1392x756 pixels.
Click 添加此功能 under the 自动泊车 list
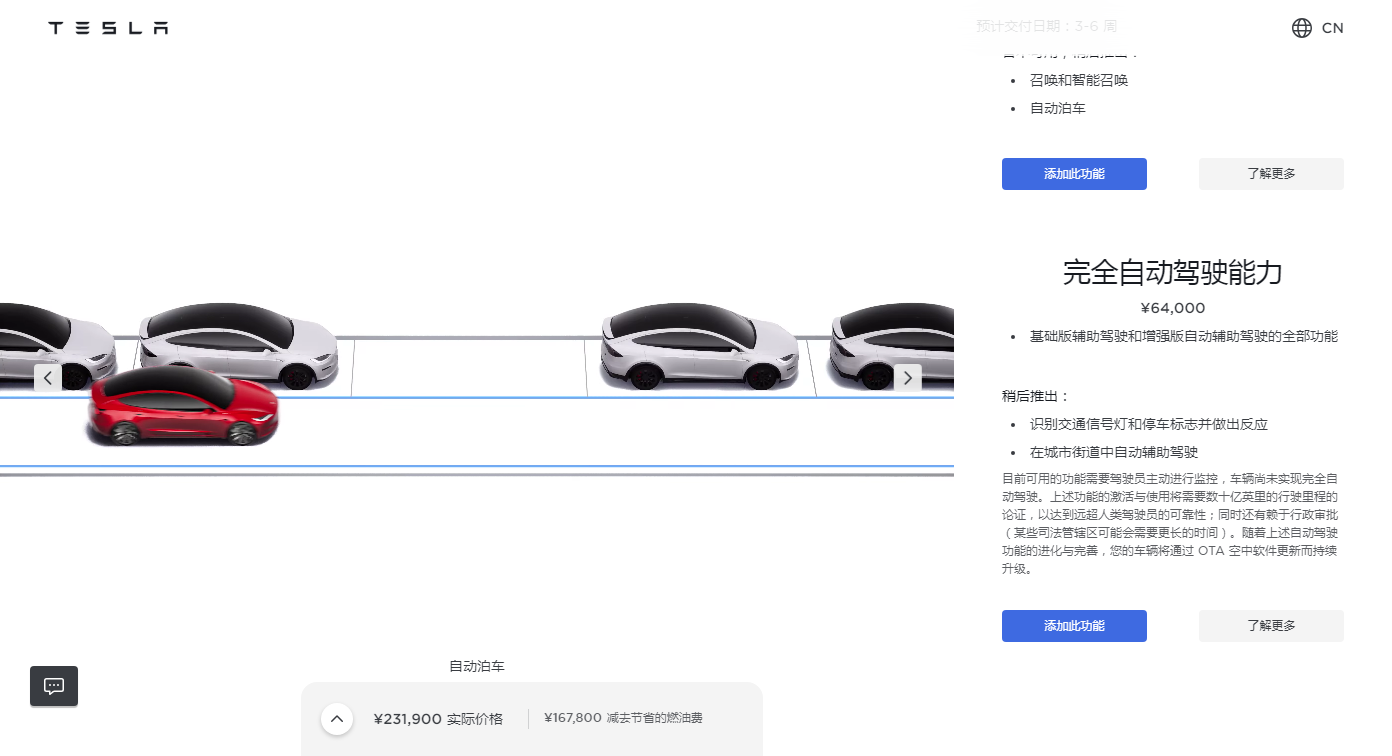point(1074,174)
